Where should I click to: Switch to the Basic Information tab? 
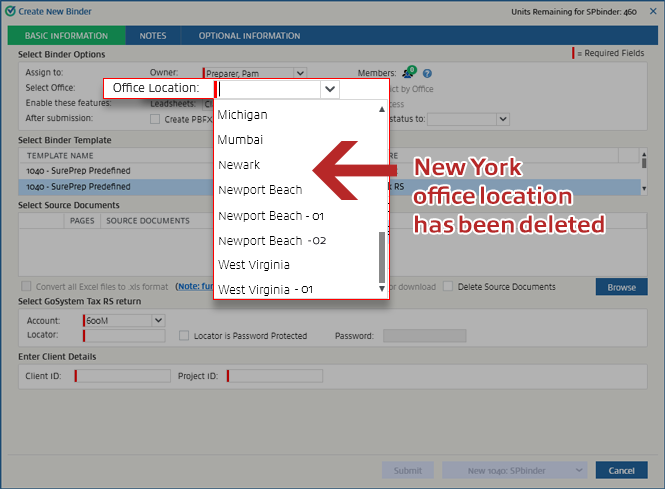pyautogui.click(x=67, y=36)
